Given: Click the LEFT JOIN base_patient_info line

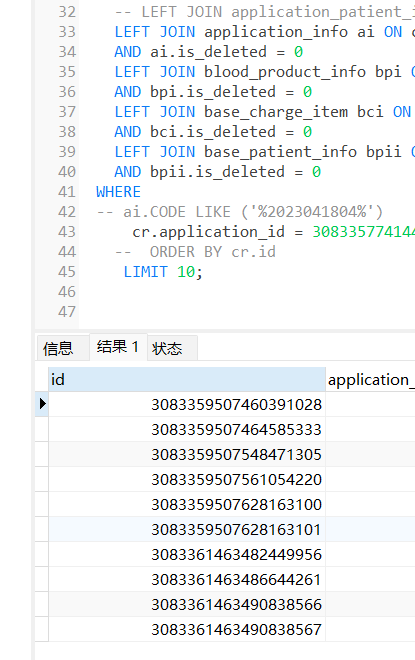Looking at the screenshot, I should pos(264,152).
